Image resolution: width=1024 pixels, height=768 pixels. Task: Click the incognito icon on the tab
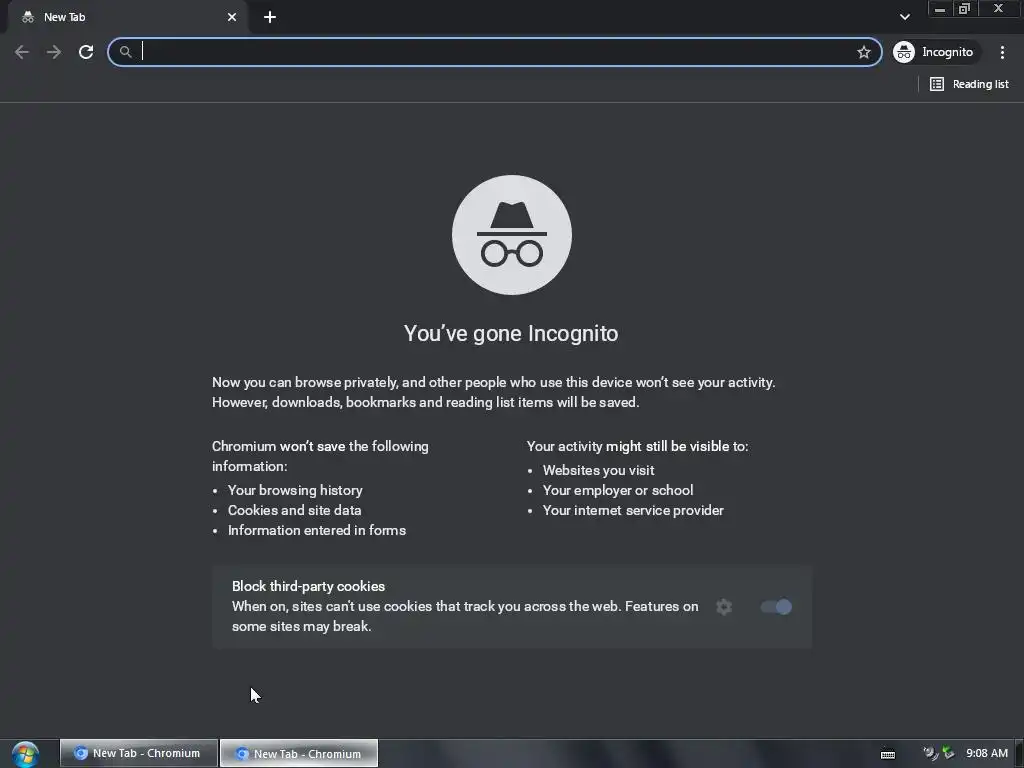(x=27, y=17)
